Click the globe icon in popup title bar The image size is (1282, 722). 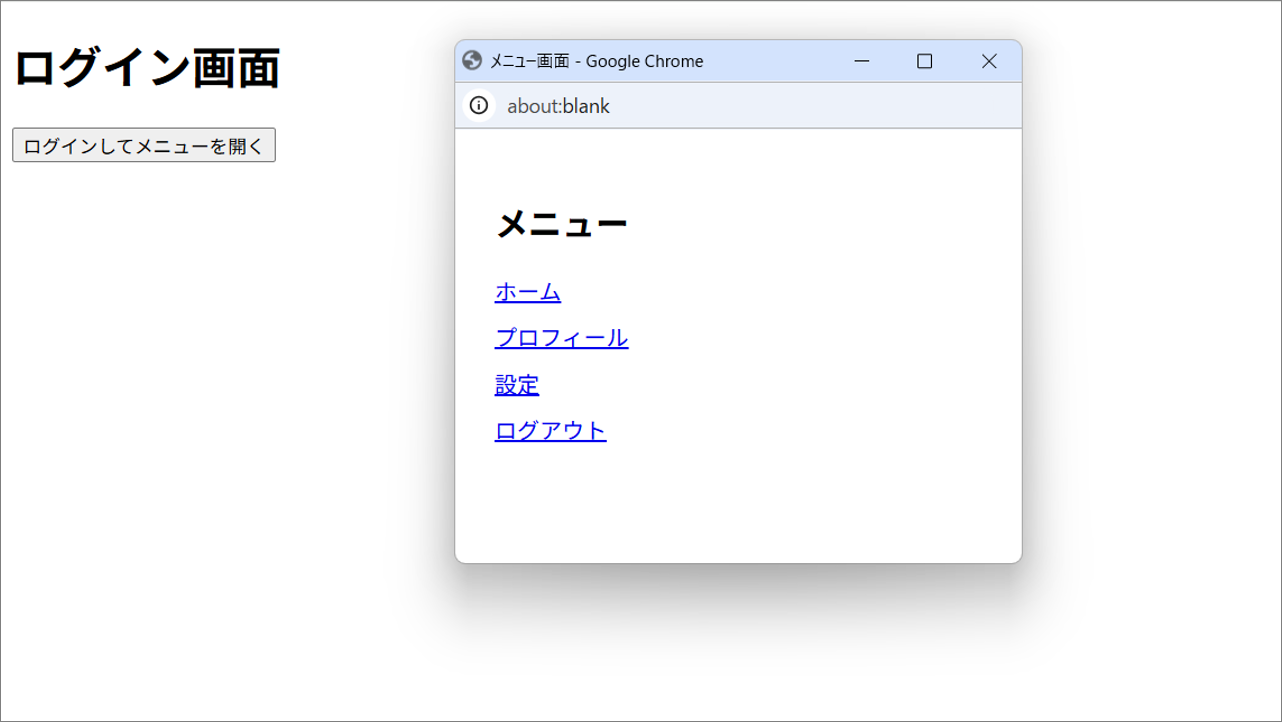(473, 61)
